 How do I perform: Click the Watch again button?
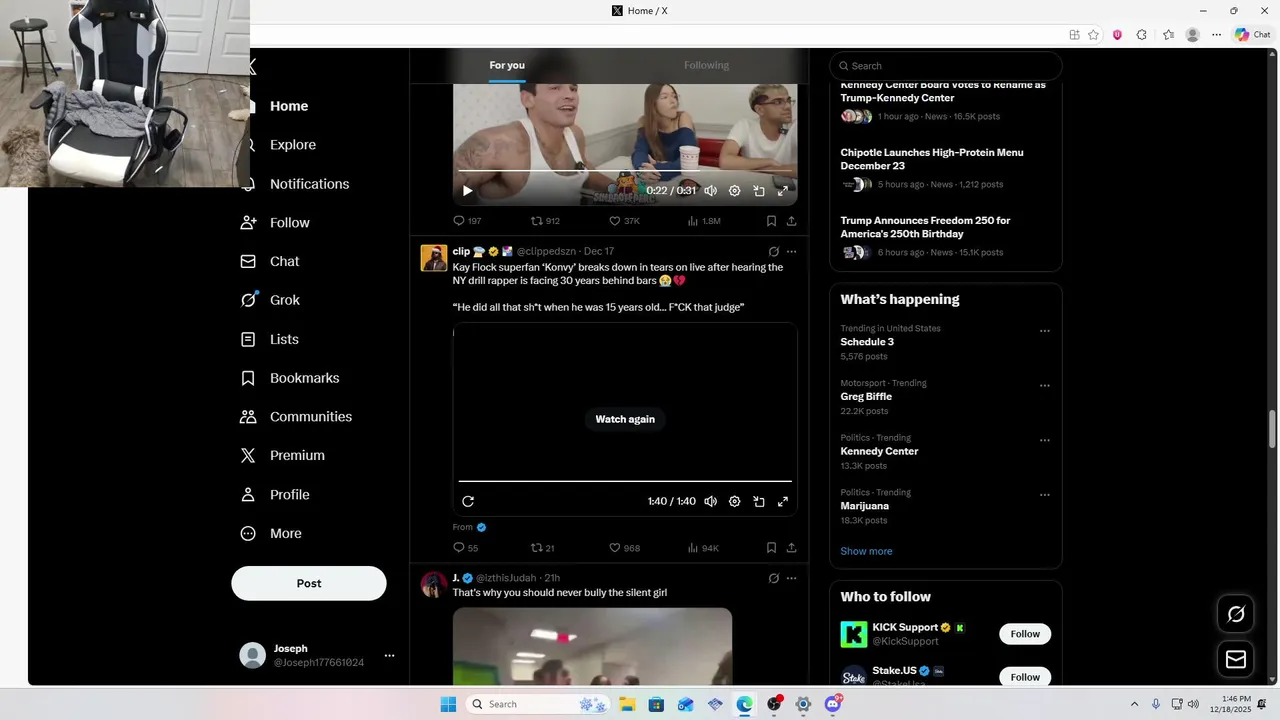(625, 419)
